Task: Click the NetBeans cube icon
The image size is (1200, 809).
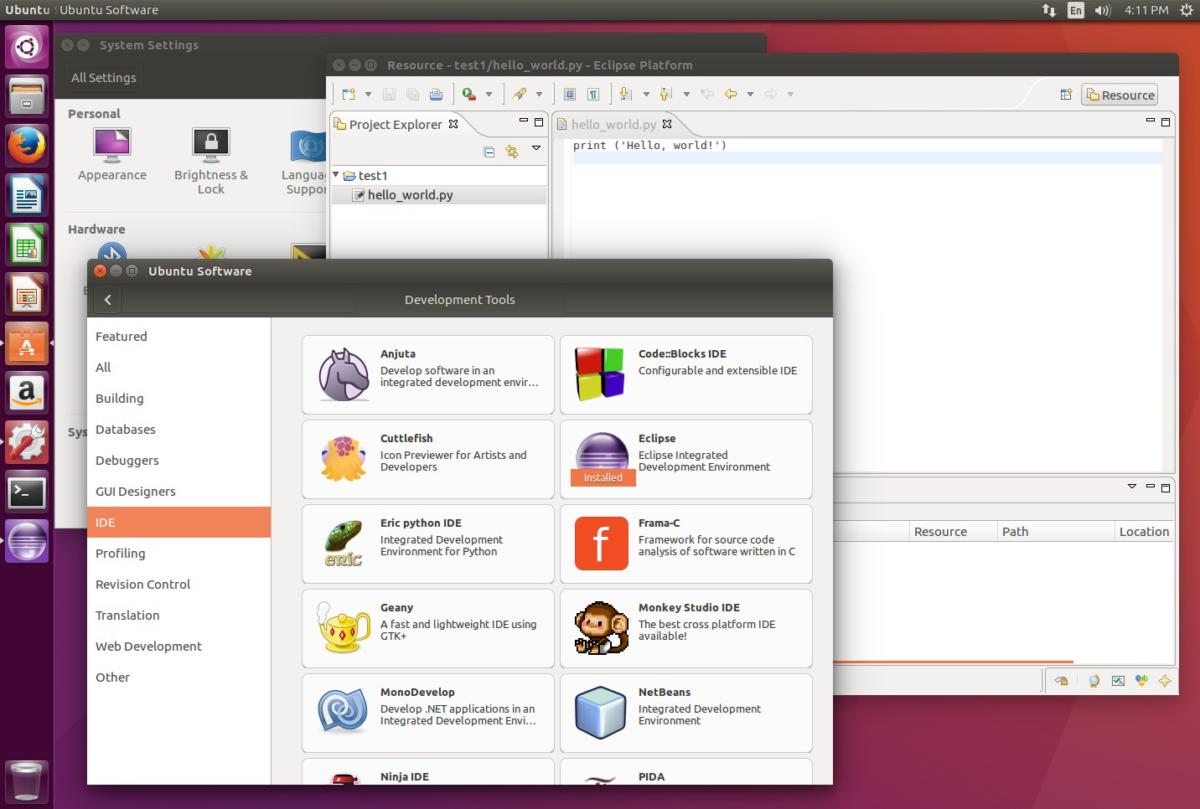Action: coord(602,712)
